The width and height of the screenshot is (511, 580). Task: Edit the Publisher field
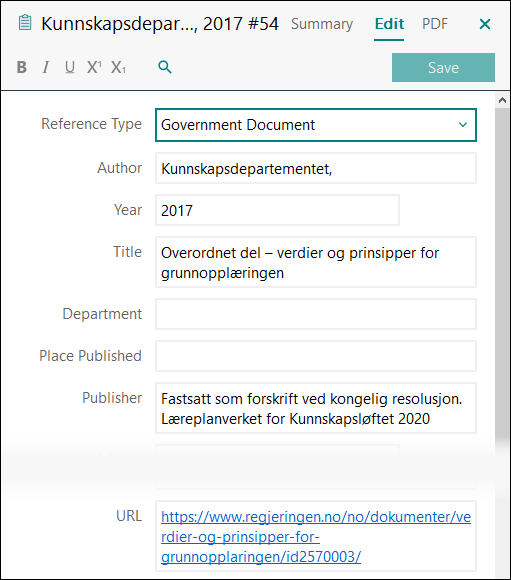[316, 408]
